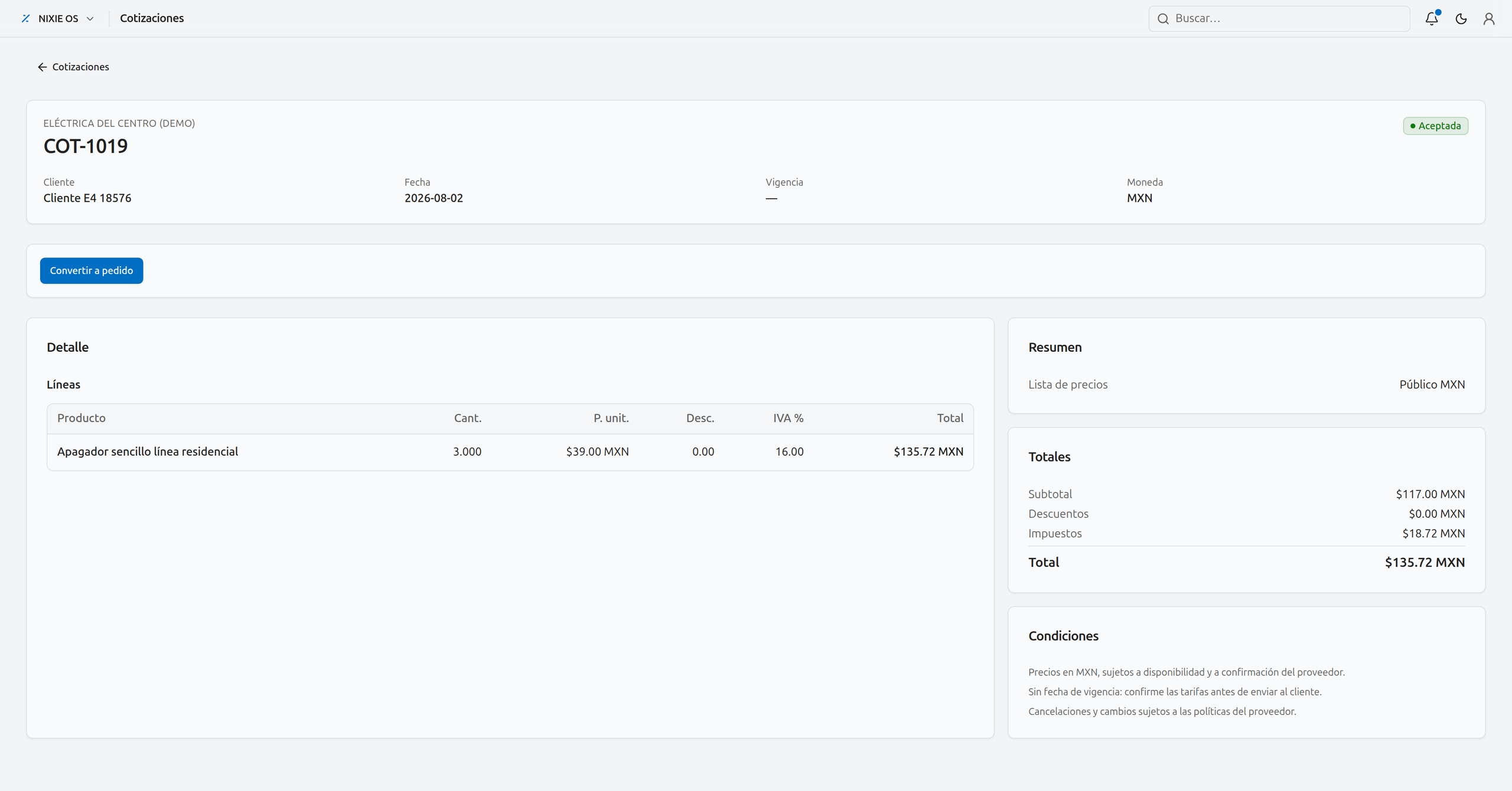Viewport: 1512px width, 791px height.
Task: Convert quote with Convertir a pedido
Action: click(x=92, y=270)
